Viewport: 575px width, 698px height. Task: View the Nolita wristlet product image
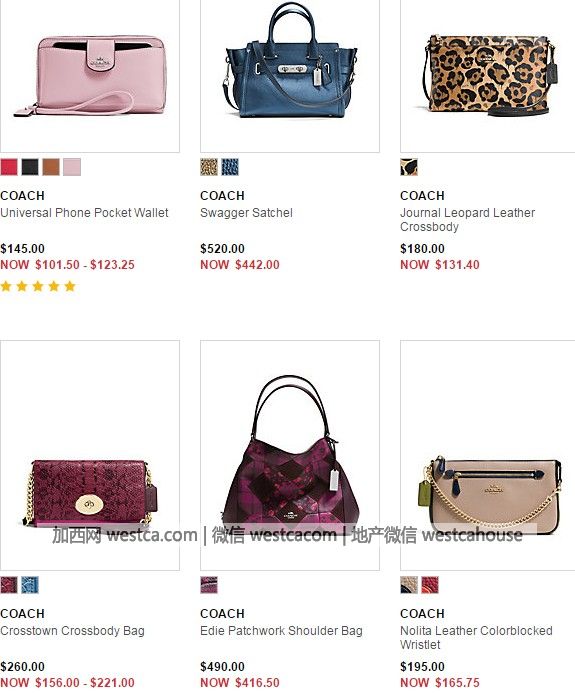pyautogui.click(x=488, y=455)
